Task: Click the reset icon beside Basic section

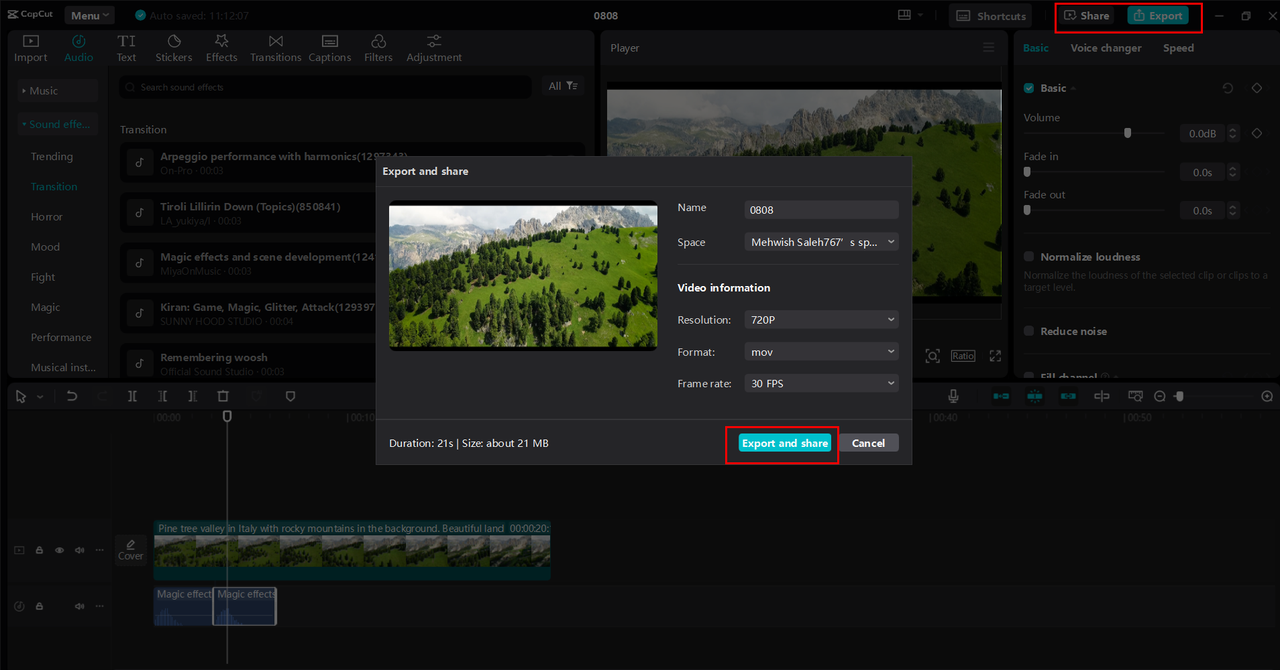Action: (x=1228, y=88)
